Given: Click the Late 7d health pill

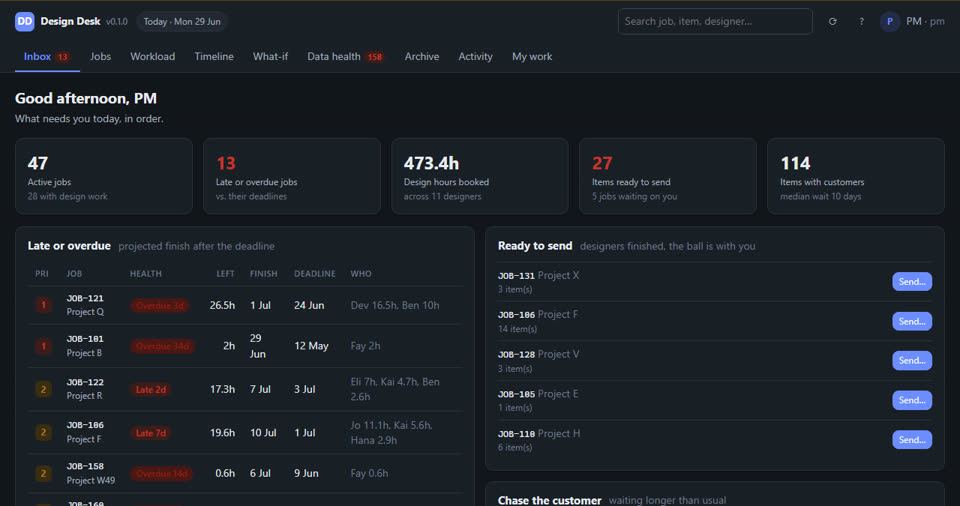Looking at the screenshot, I should point(151,433).
